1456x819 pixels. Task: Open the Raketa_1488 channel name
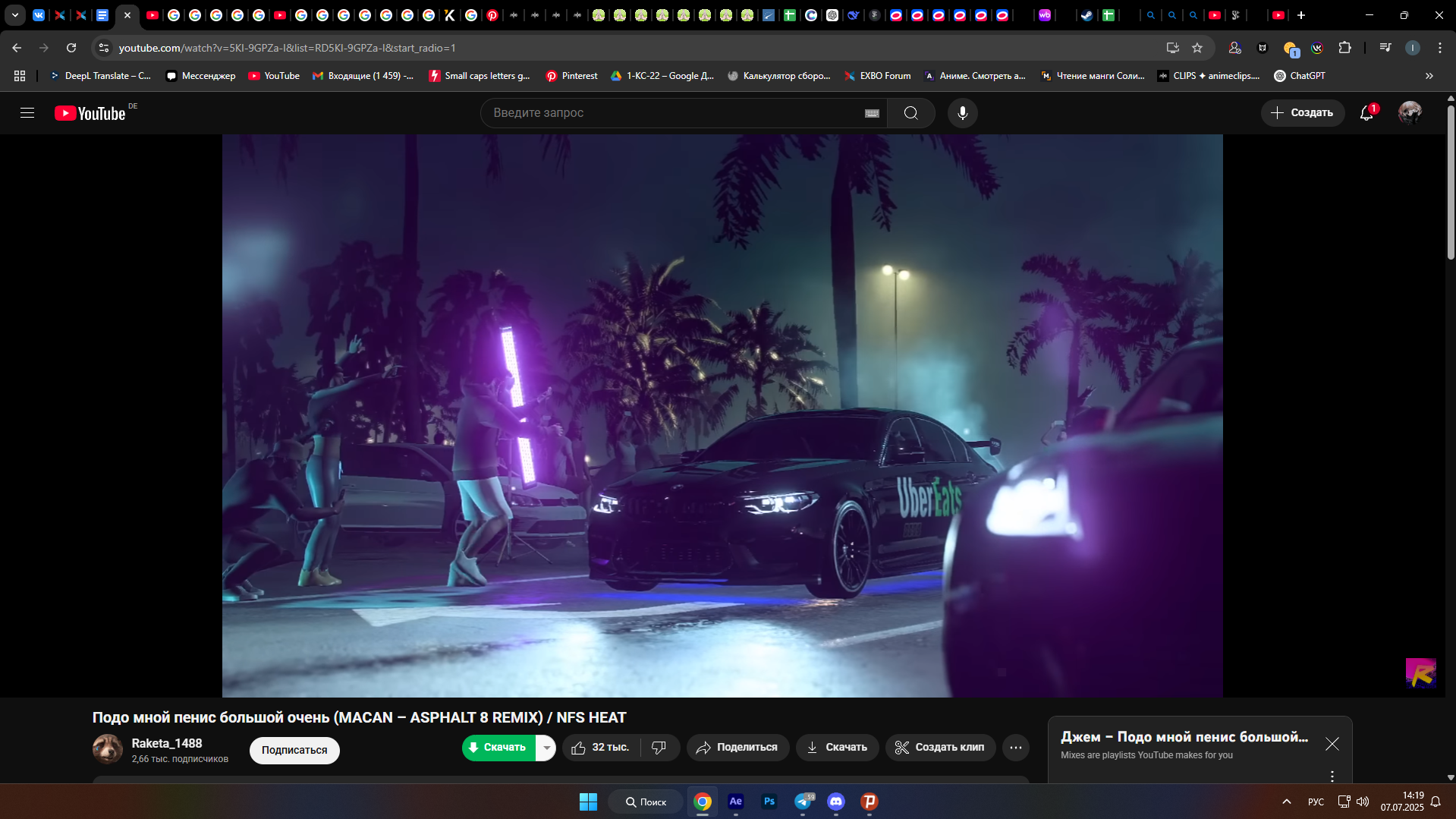(x=167, y=743)
